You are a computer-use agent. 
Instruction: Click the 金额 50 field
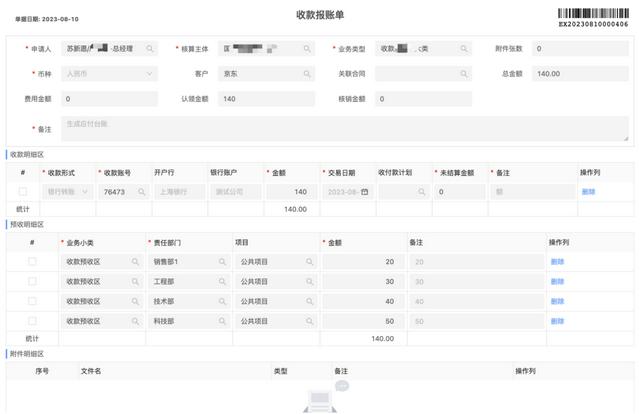coord(363,321)
